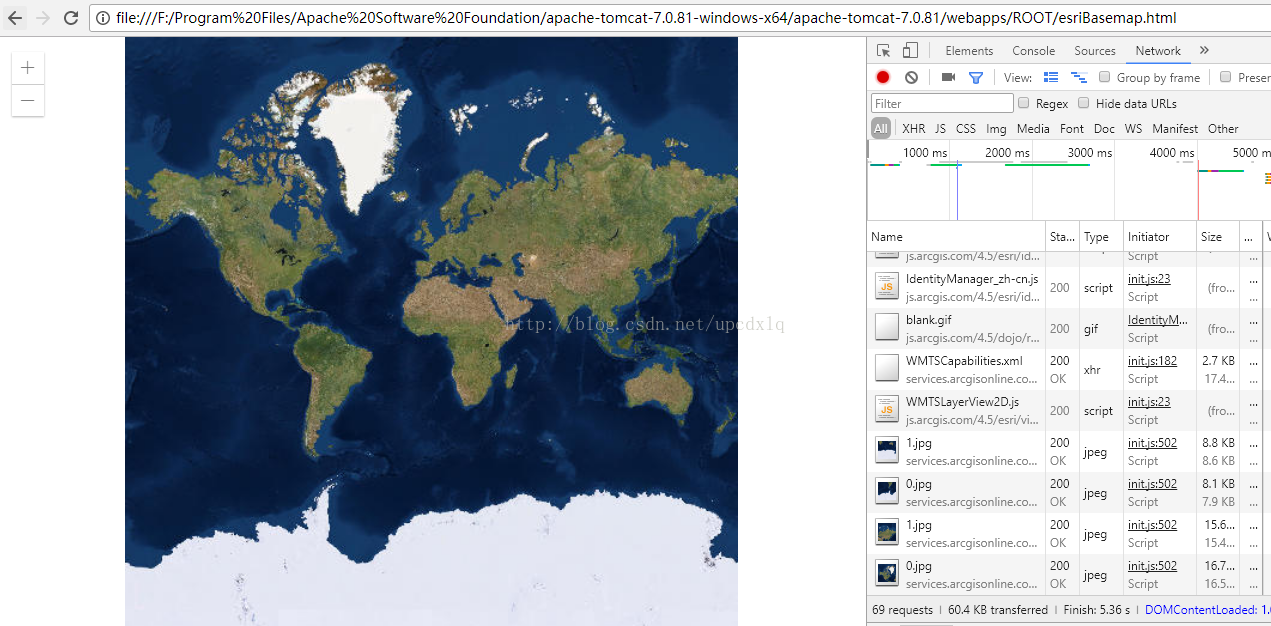This screenshot has width=1271, height=626.
Task: Toggle the network filter funnel icon
Action: coord(976,78)
